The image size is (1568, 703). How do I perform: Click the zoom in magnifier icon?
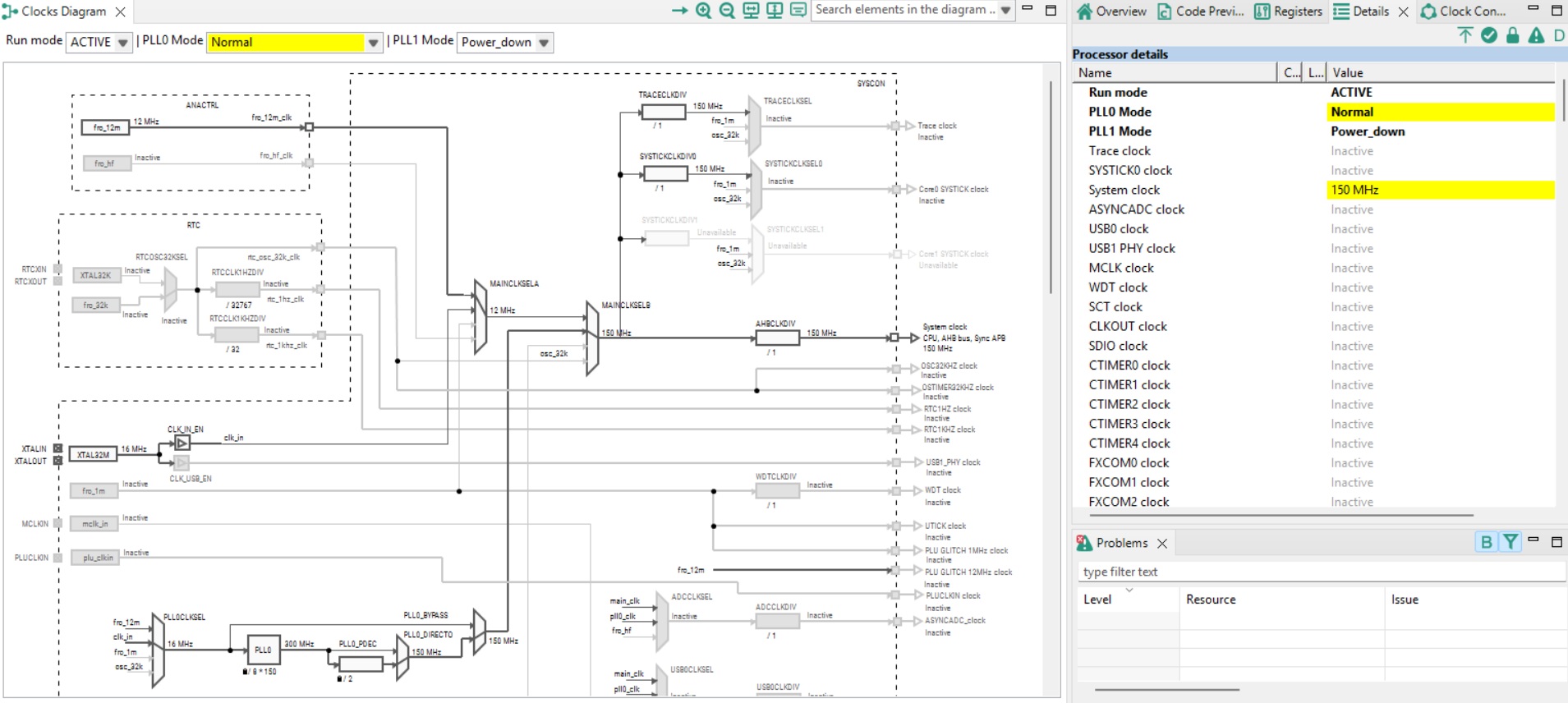coord(703,11)
